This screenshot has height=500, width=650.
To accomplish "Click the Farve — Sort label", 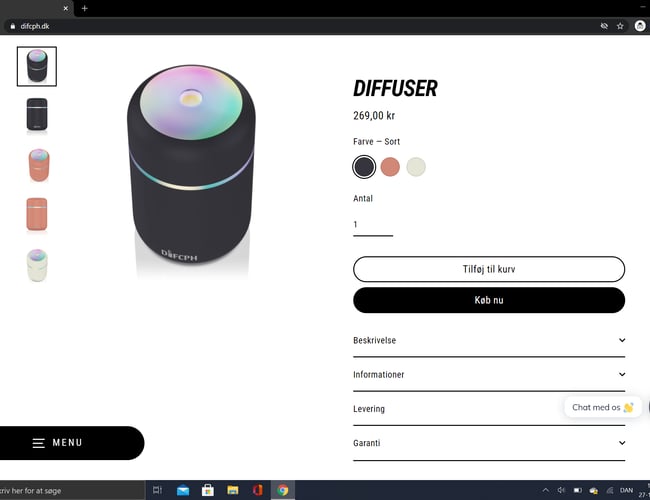I will click(376, 142).
